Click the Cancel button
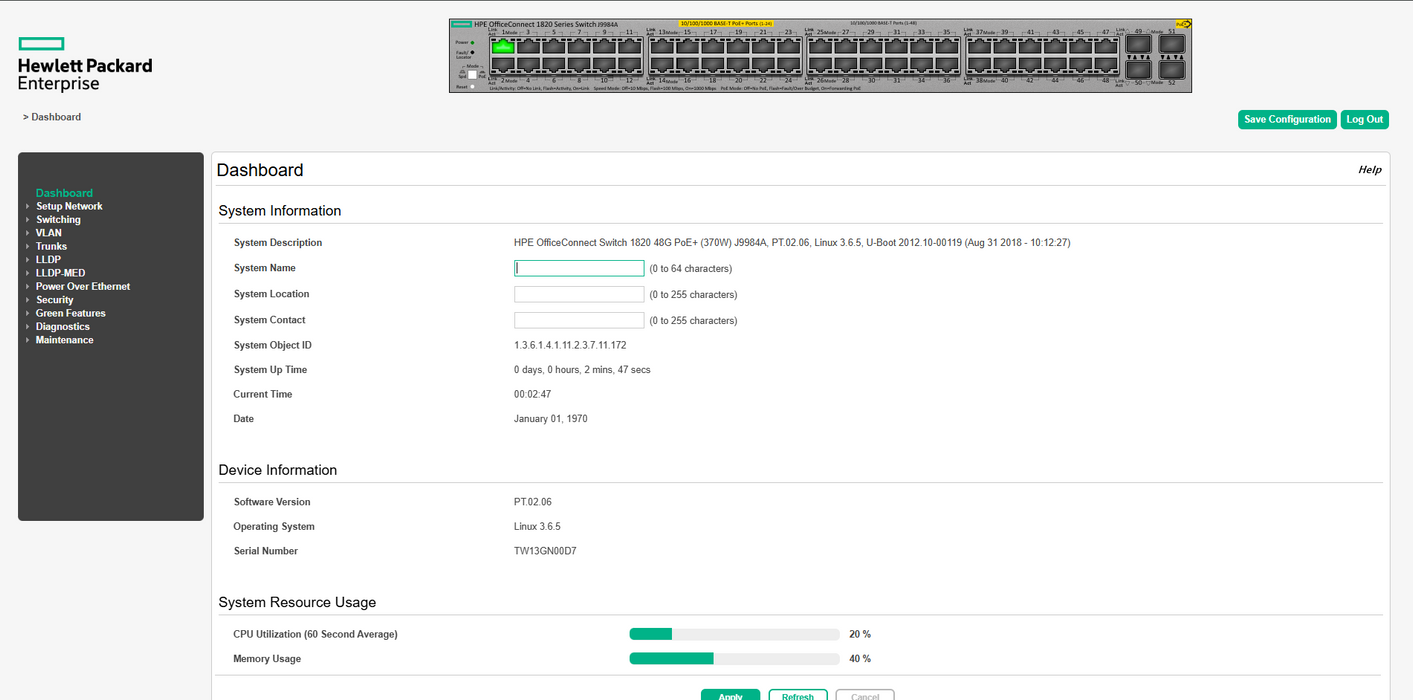This screenshot has width=1413, height=700. coord(865,695)
